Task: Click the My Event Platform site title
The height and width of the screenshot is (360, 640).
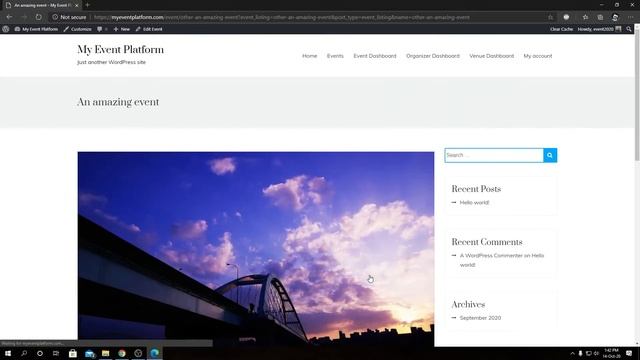Action: pyautogui.click(x=120, y=50)
